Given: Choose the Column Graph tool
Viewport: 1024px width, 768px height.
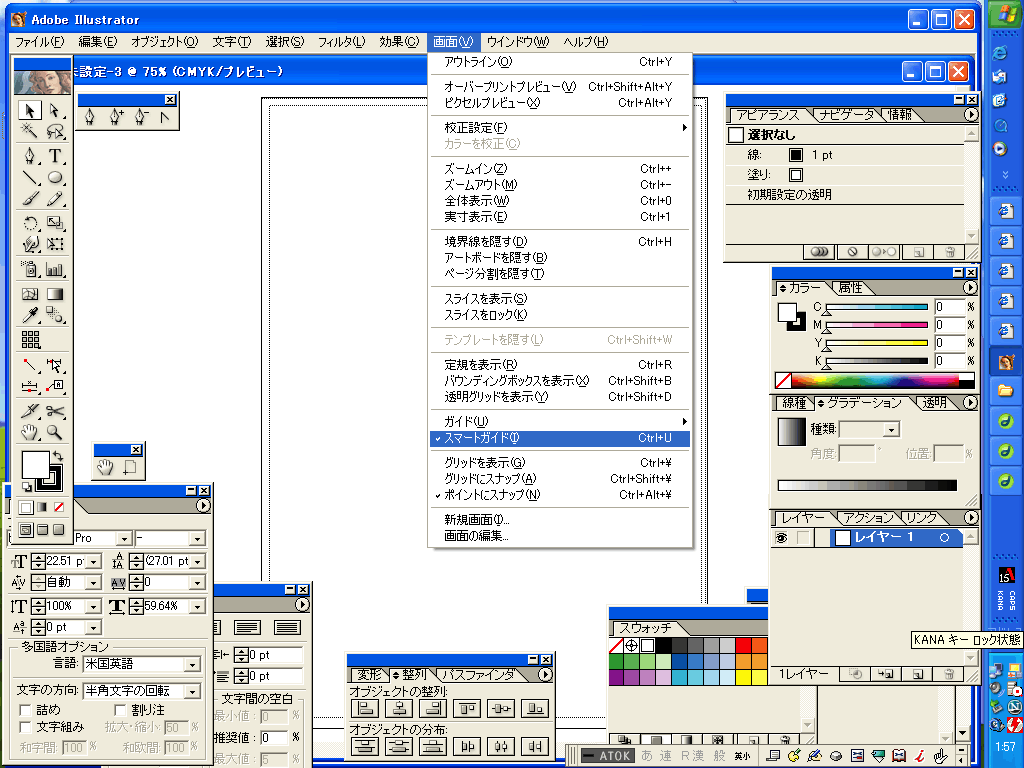Looking at the screenshot, I should coord(55,270).
